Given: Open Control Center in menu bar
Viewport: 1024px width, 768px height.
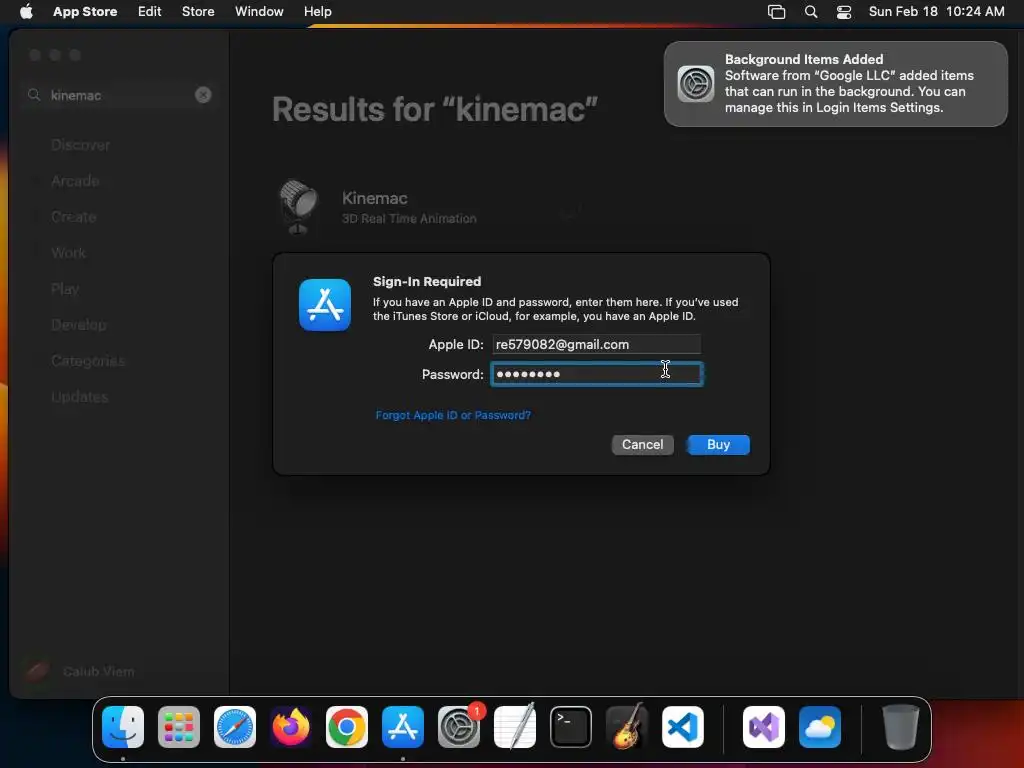Looking at the screenshot, I should pos(844,12).
